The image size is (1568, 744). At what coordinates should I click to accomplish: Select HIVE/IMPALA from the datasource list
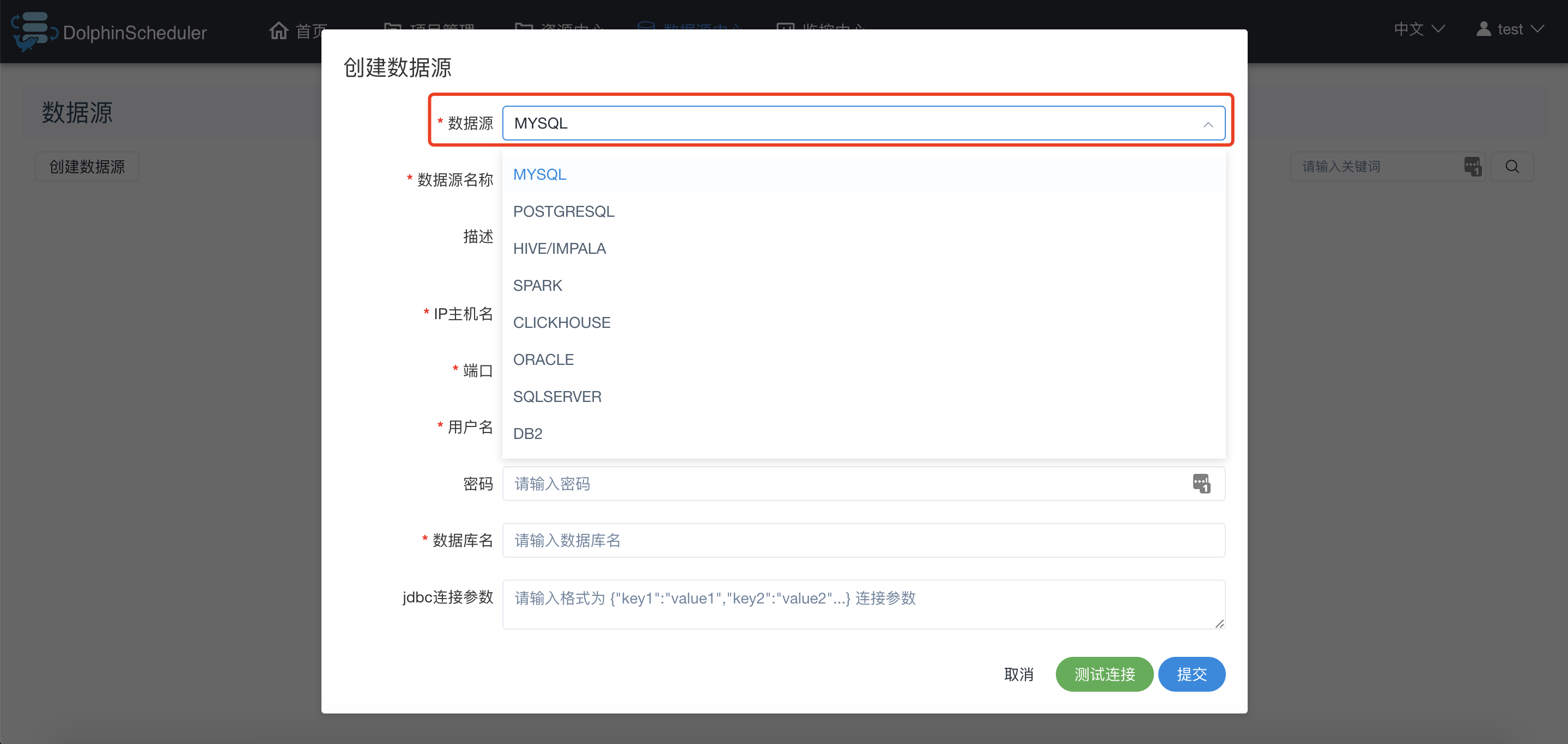(x=863, y=249)
